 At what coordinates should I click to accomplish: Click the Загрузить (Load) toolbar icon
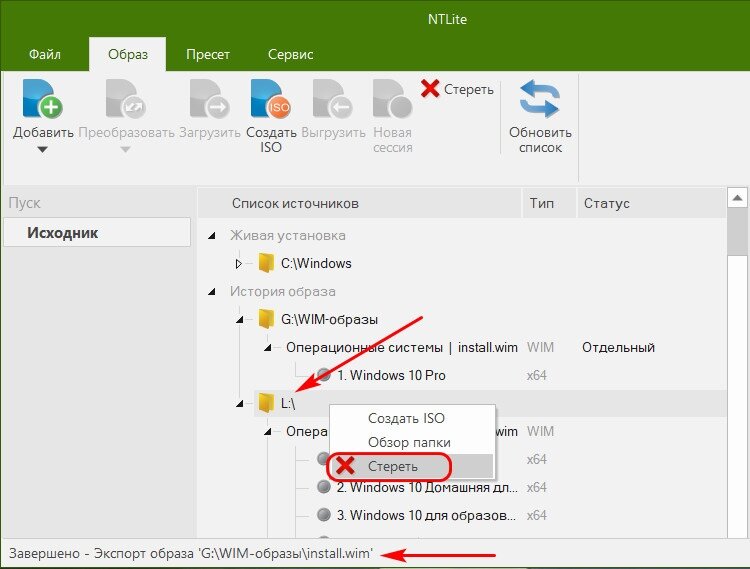tap(210, 98)
